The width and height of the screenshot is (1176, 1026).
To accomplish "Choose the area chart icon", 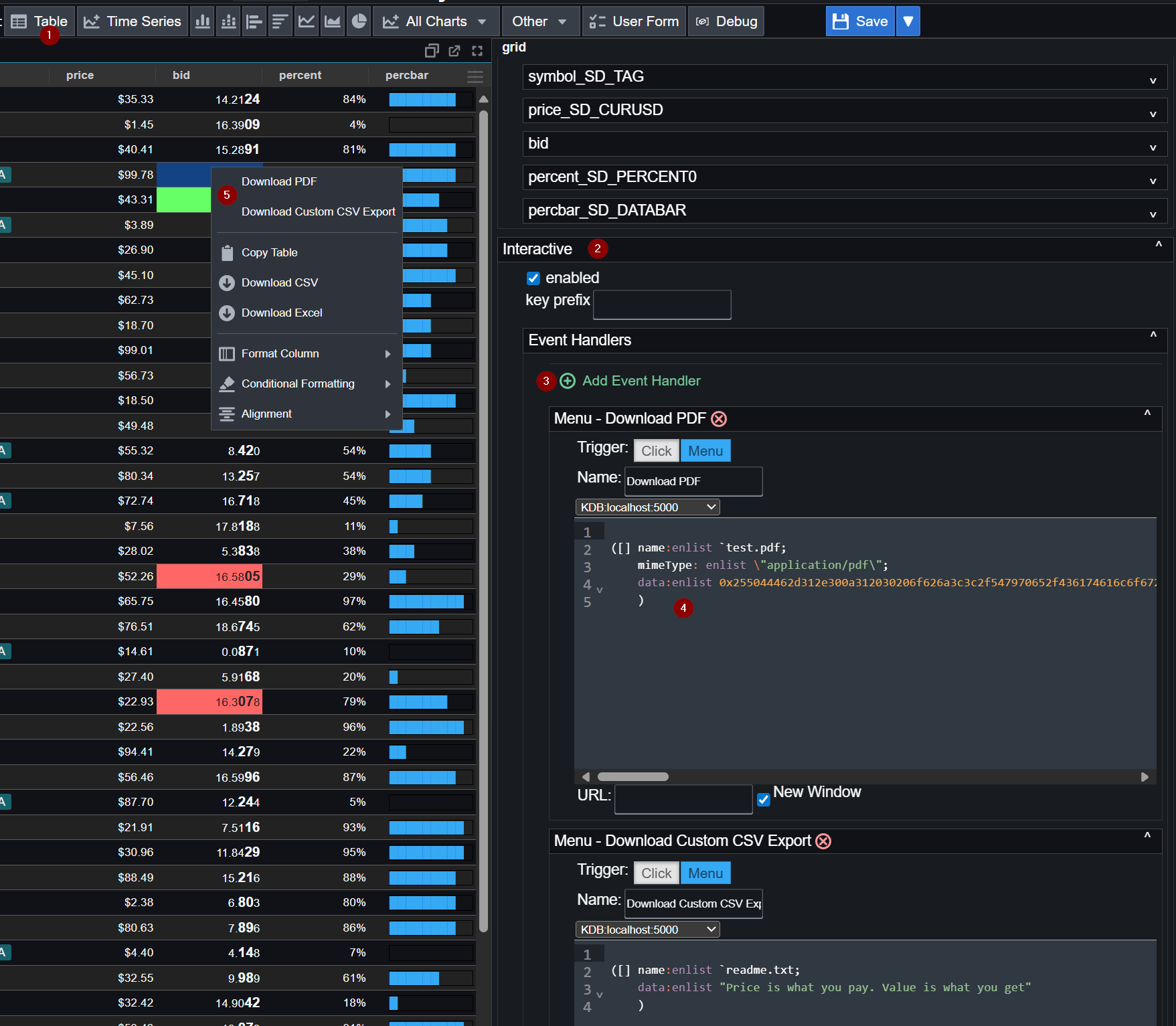I will click(x=333, y=21).
